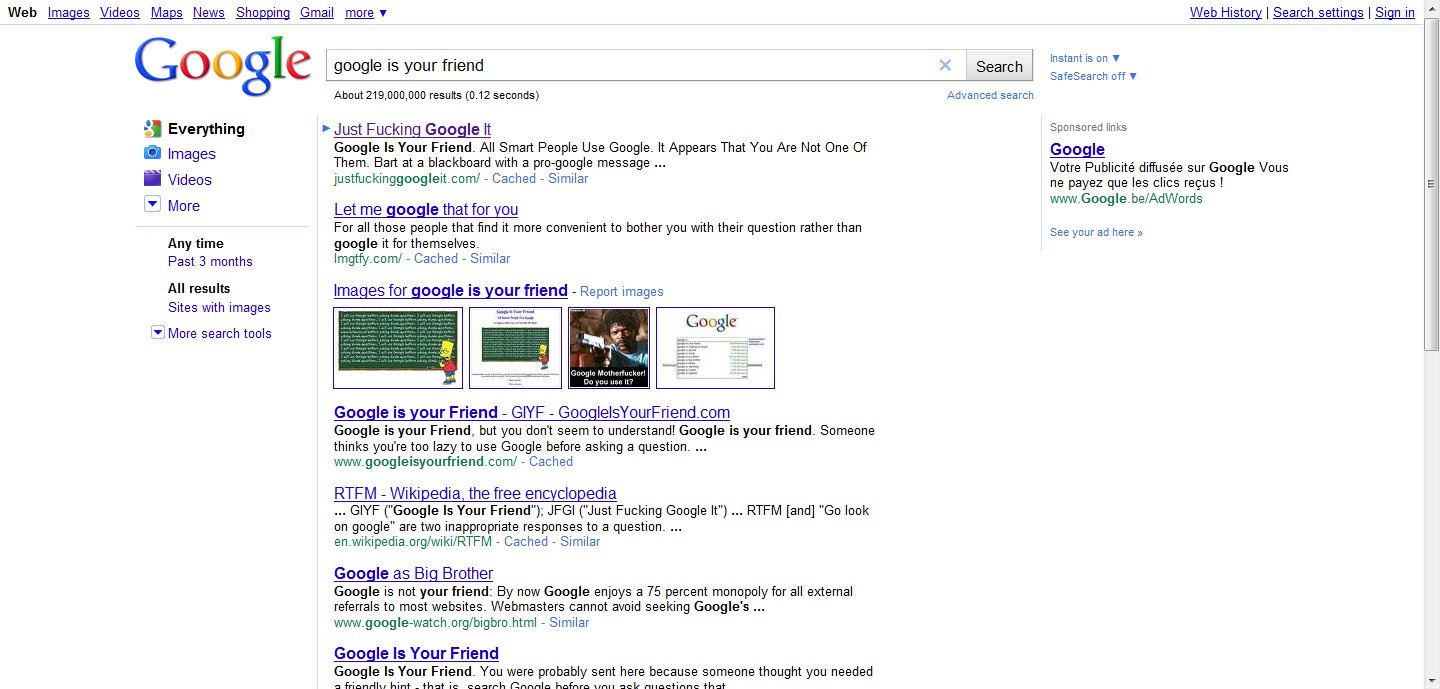
Task: Open the Advanced search link
Action: pos(990,95)
